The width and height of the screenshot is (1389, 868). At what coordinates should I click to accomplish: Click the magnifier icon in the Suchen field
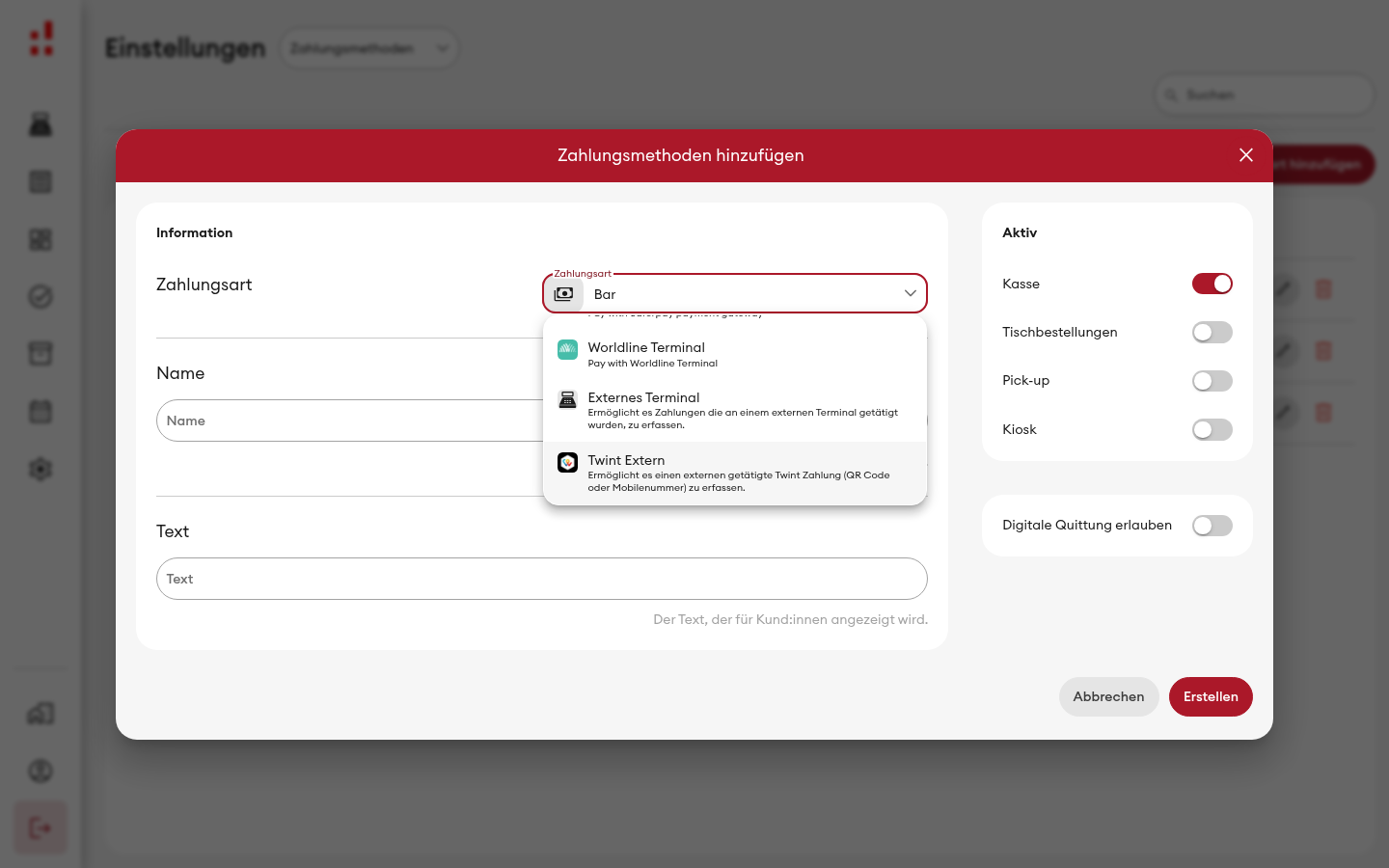tap(1171, 95)
